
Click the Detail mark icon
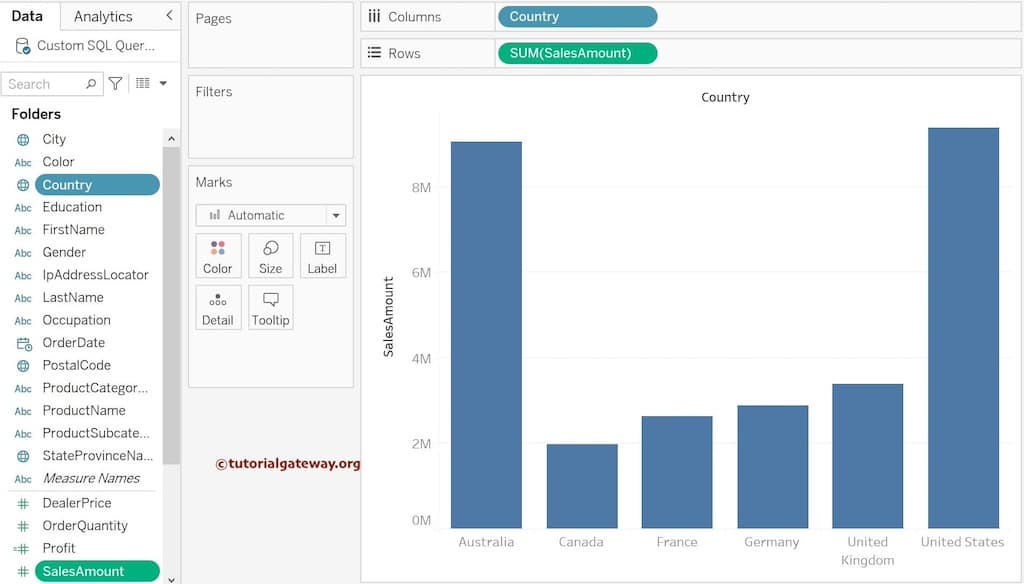[218, 307]
